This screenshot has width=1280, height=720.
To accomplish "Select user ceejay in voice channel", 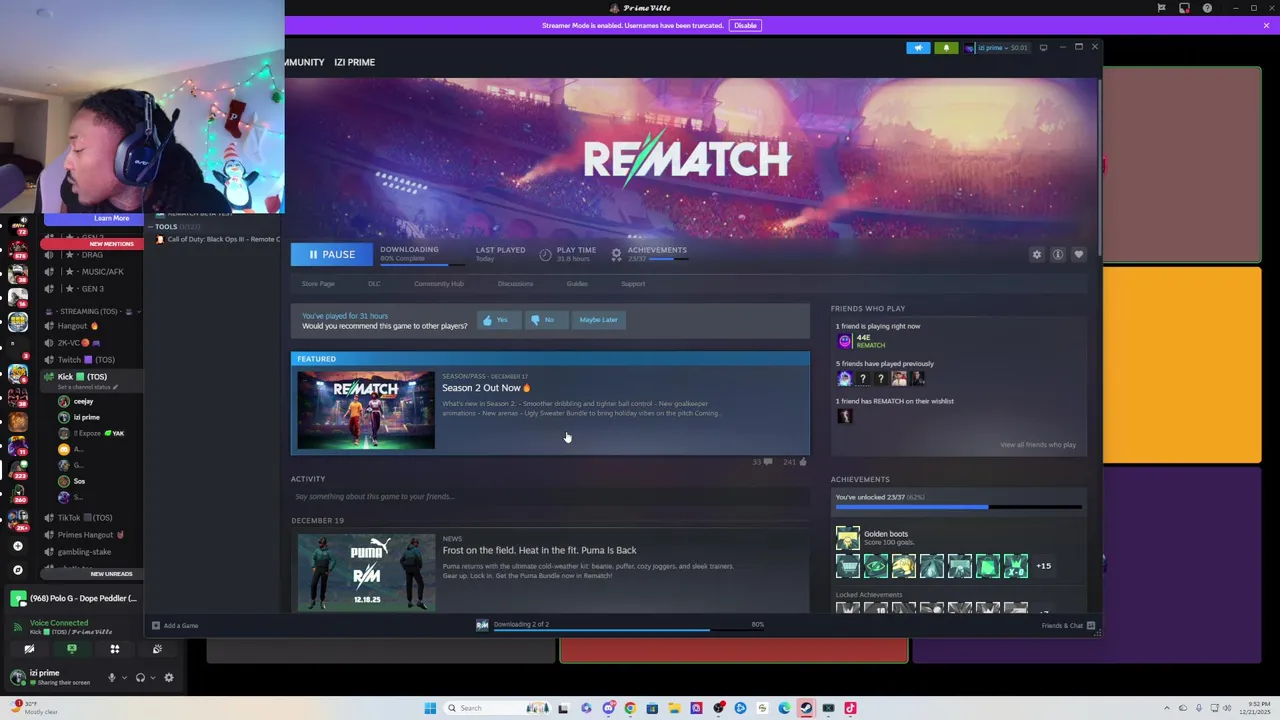I will [83, 402].
